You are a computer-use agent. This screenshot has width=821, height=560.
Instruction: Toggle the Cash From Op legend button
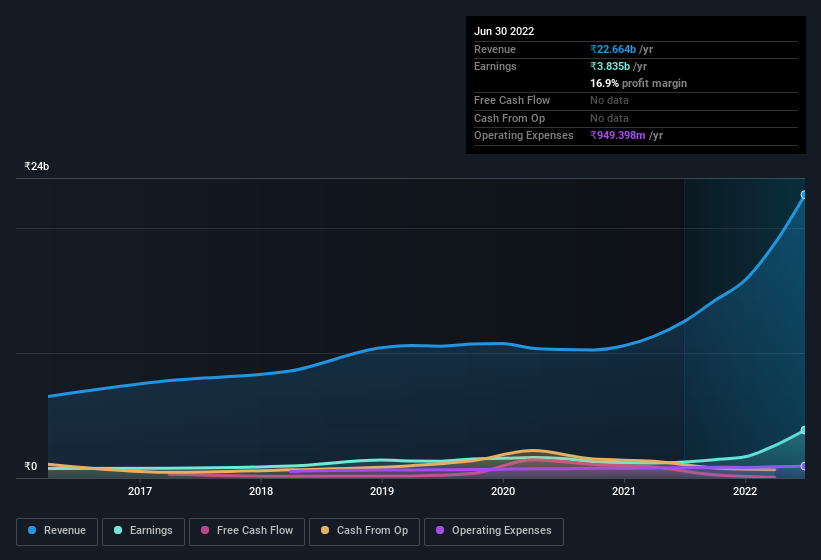tap(364, 531)
